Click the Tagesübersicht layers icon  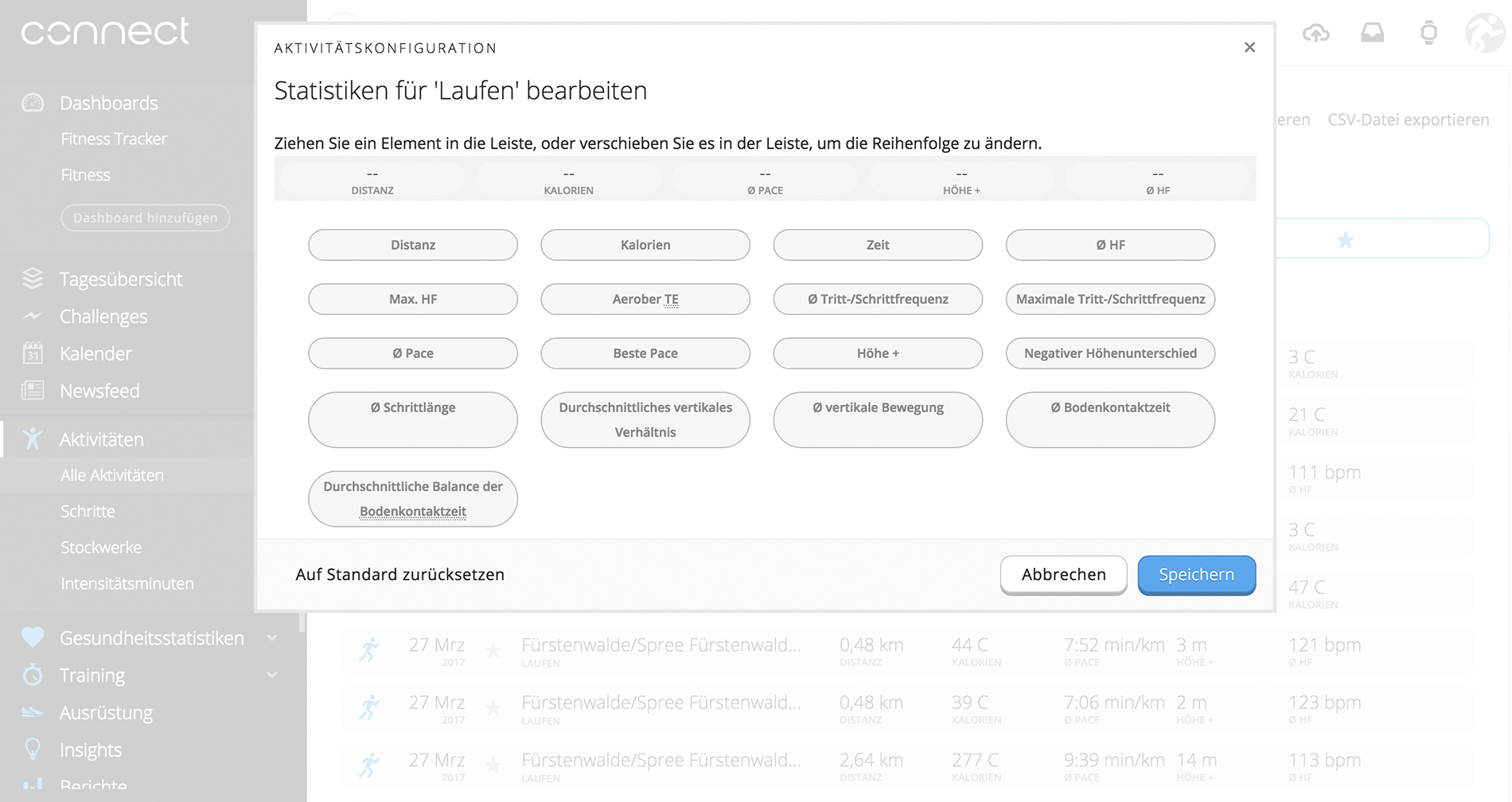(x=33, y=278)
